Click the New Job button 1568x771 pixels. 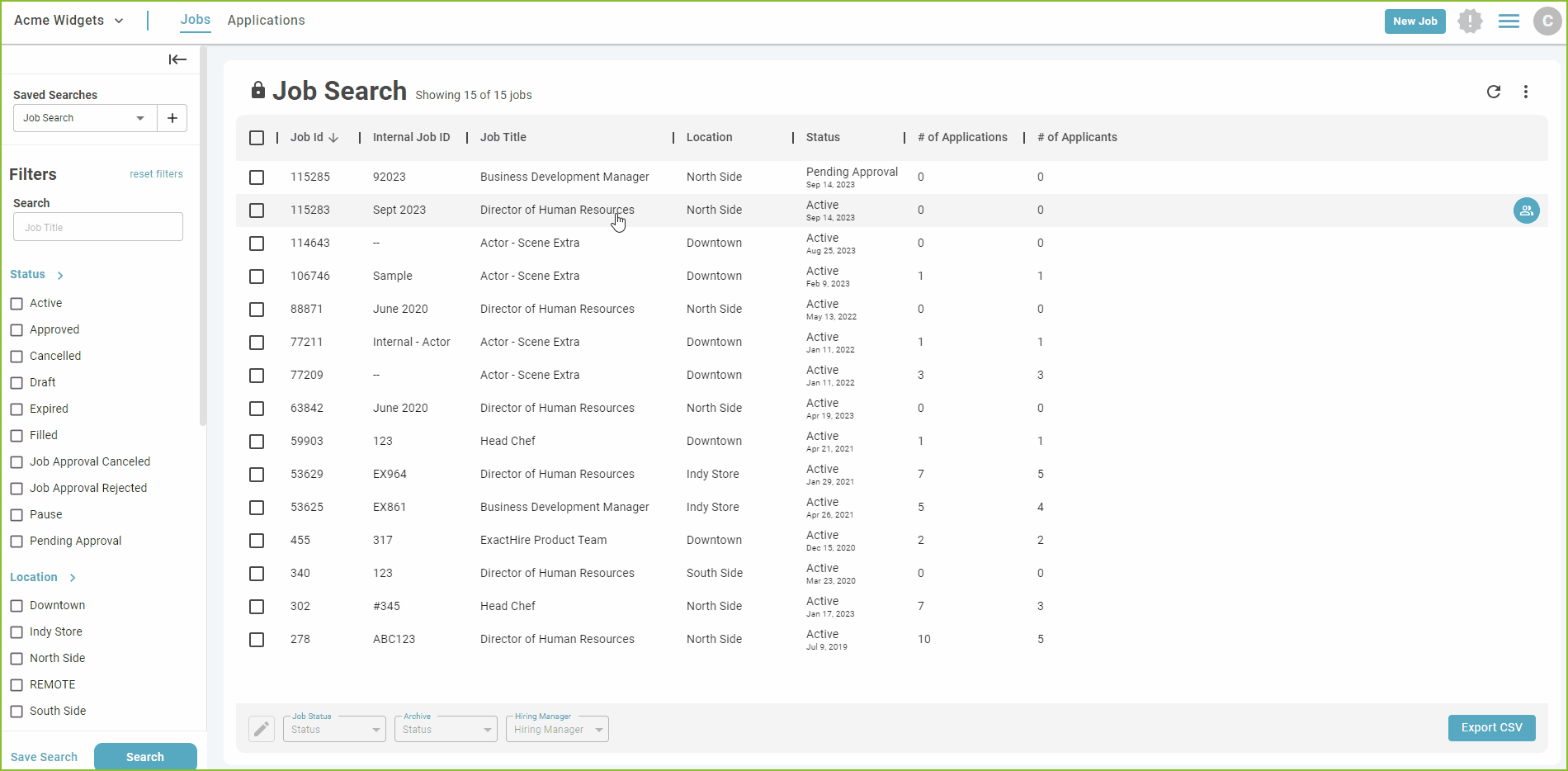click(x=1415, y=21)
